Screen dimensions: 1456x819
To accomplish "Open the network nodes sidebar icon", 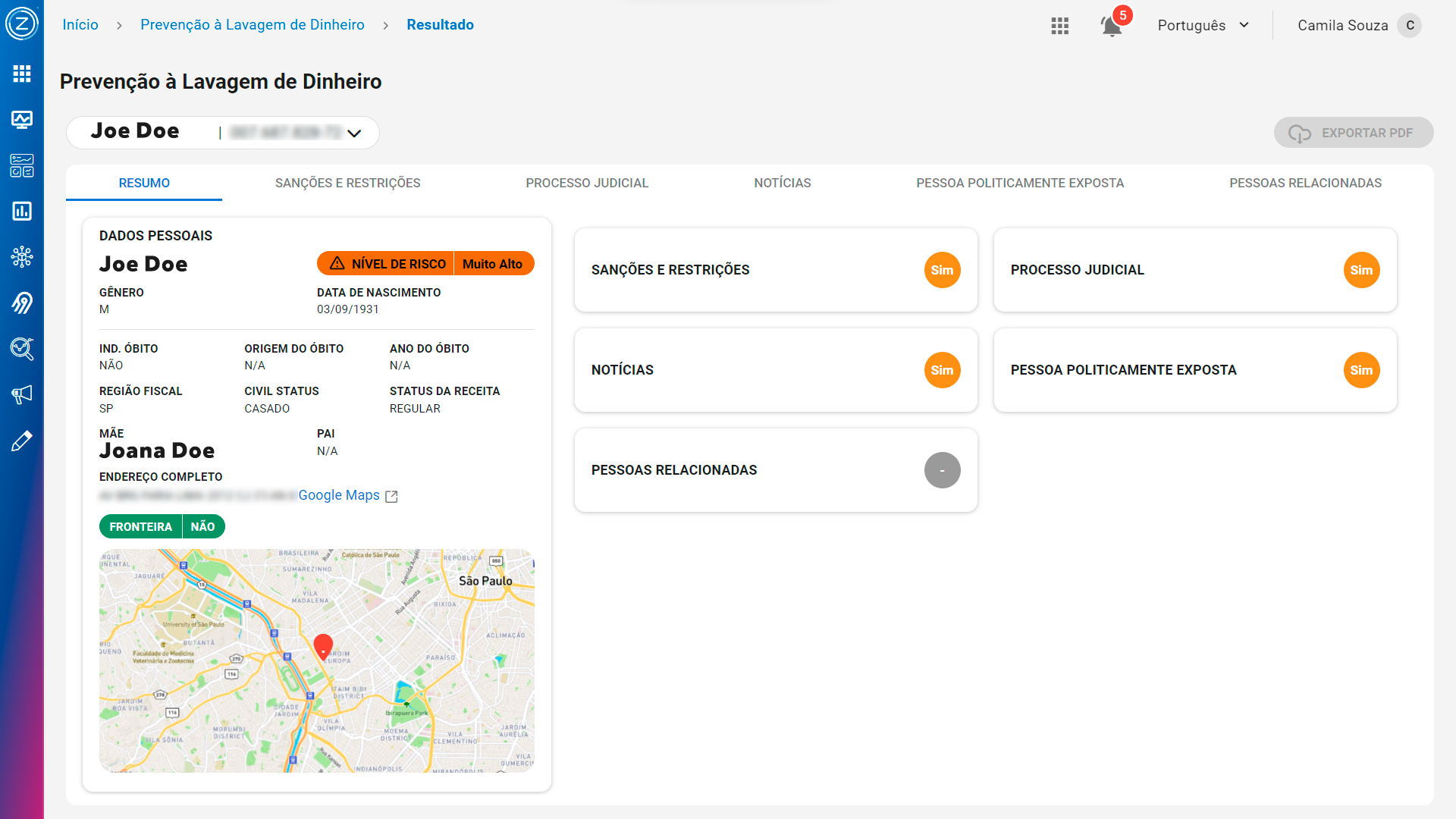I will pos(21,256).
